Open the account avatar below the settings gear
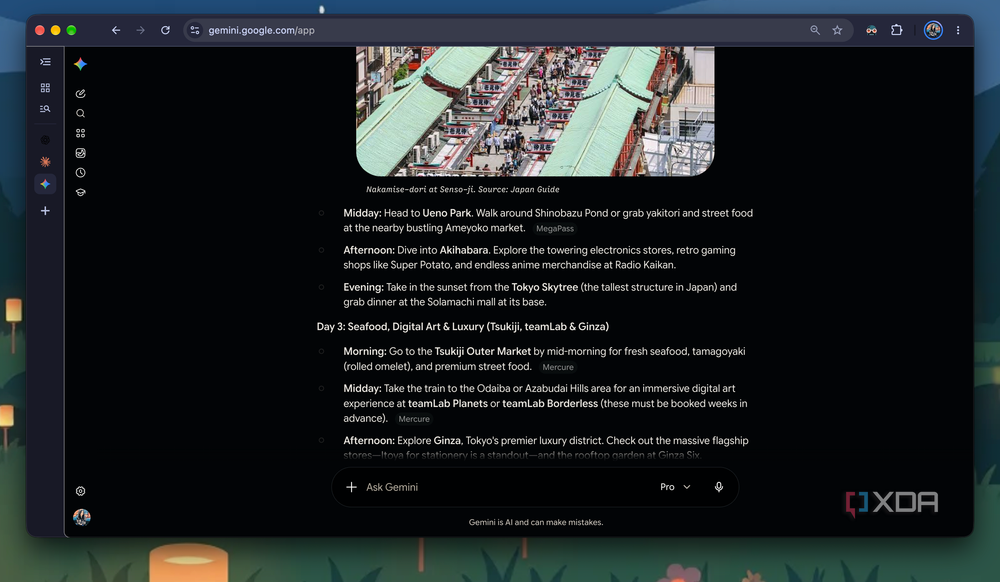The width and height of the screenshot is (1000, 582). point(82,517)
